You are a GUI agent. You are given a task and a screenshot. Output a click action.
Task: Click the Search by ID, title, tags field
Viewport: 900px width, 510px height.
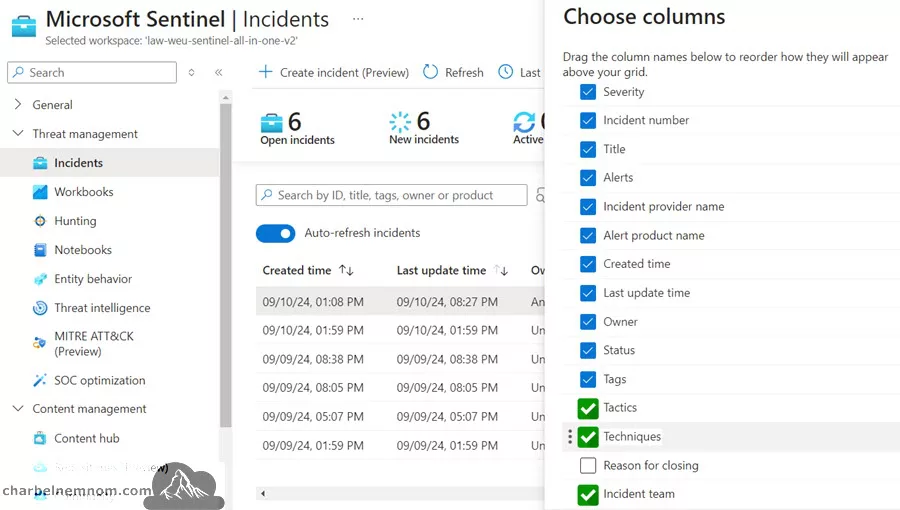click(x=391, y=195)
